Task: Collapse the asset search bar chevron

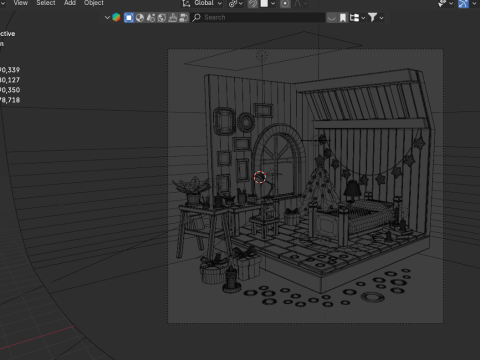Action: point(107,17)
